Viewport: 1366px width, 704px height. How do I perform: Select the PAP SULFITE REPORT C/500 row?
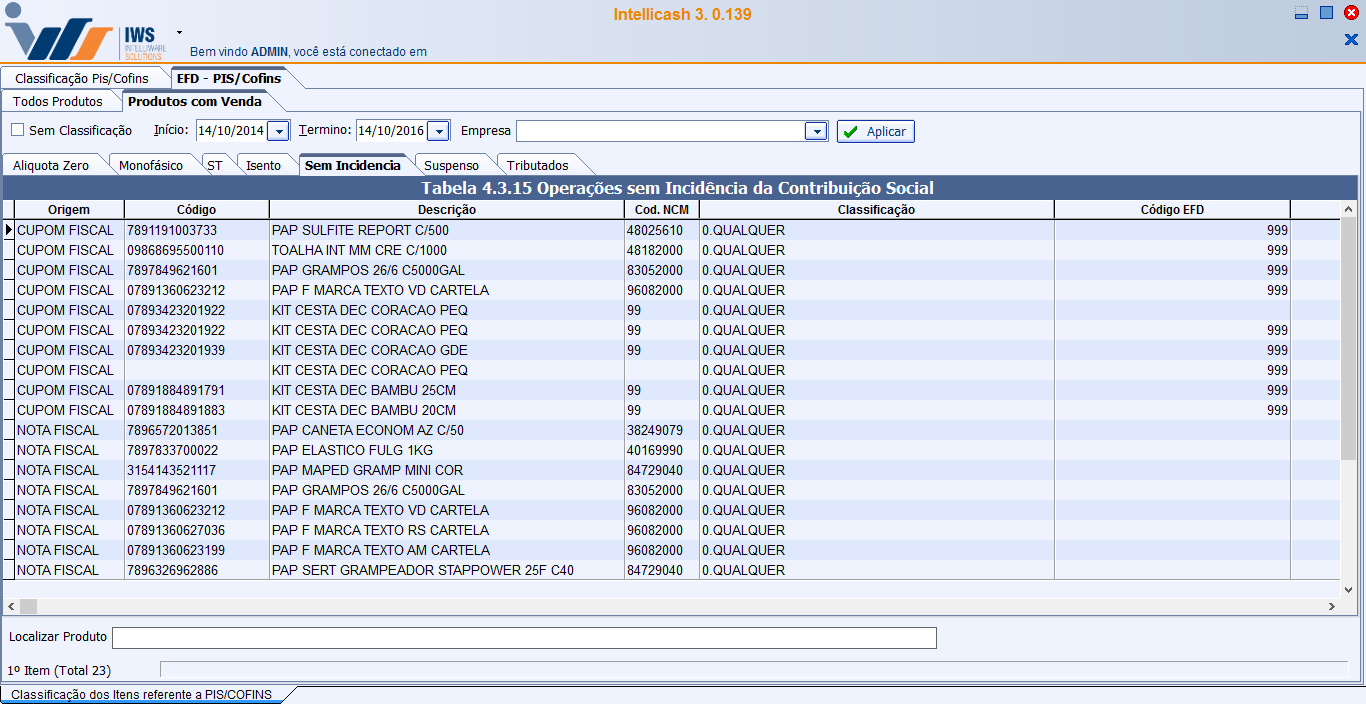(360, 230)
